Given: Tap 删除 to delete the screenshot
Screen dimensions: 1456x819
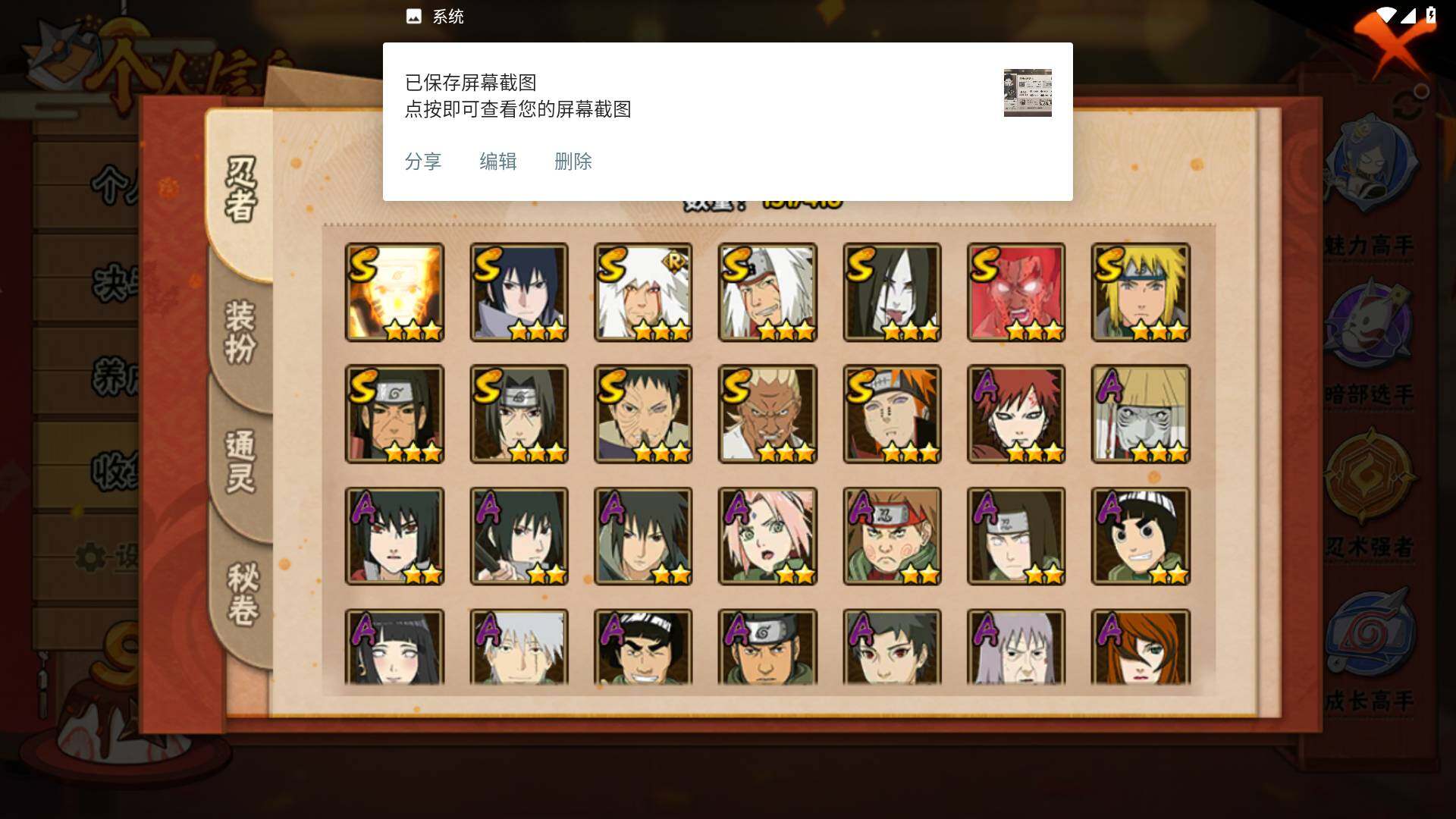Looking at the screenshot, I should click(x=573, y=162).
